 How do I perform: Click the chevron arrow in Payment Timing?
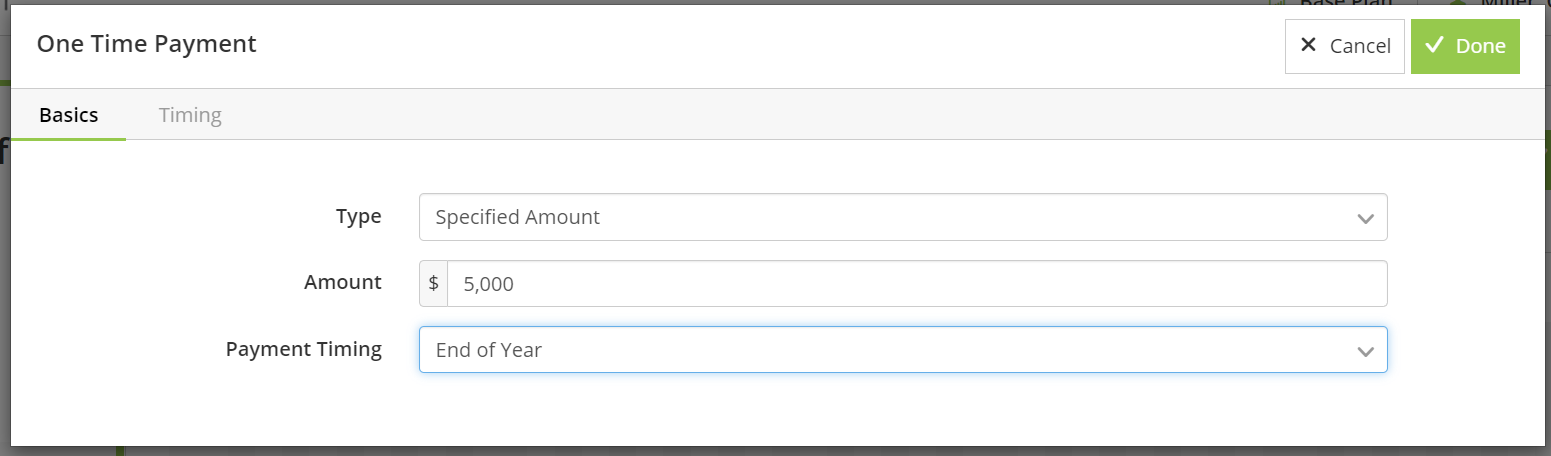point(1365,351)
